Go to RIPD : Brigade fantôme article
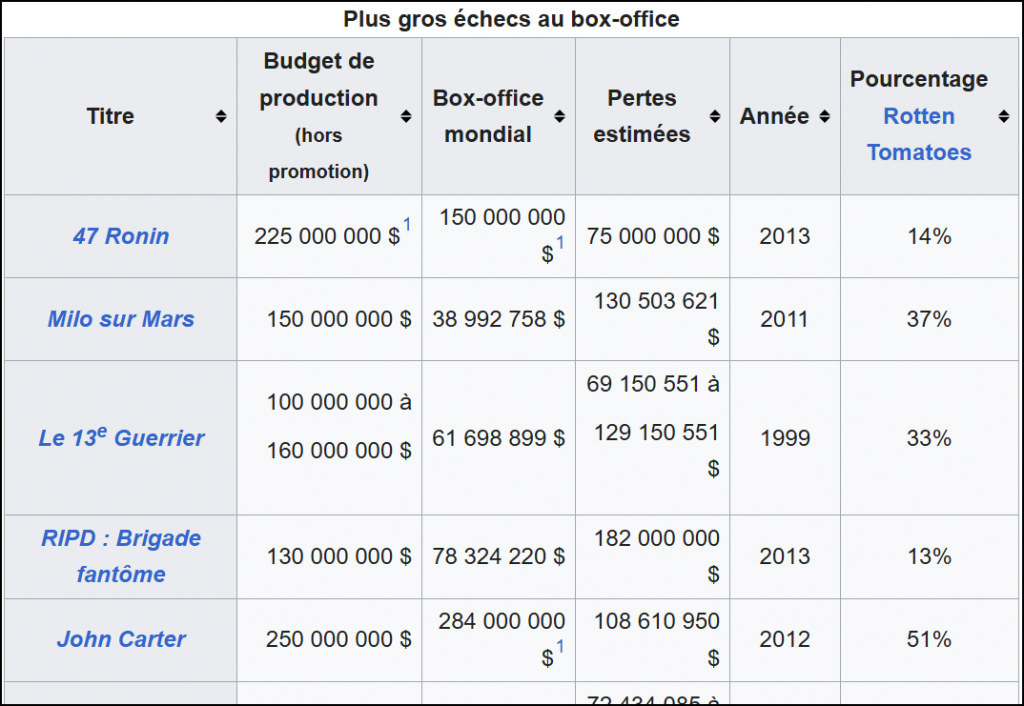 click(x=121, y=556)
